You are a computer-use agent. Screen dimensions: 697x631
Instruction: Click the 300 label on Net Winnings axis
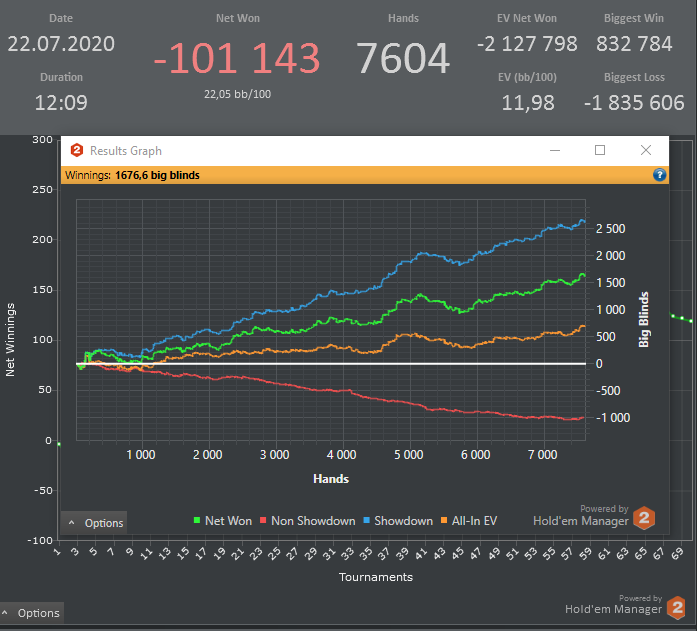click(43, 140)
